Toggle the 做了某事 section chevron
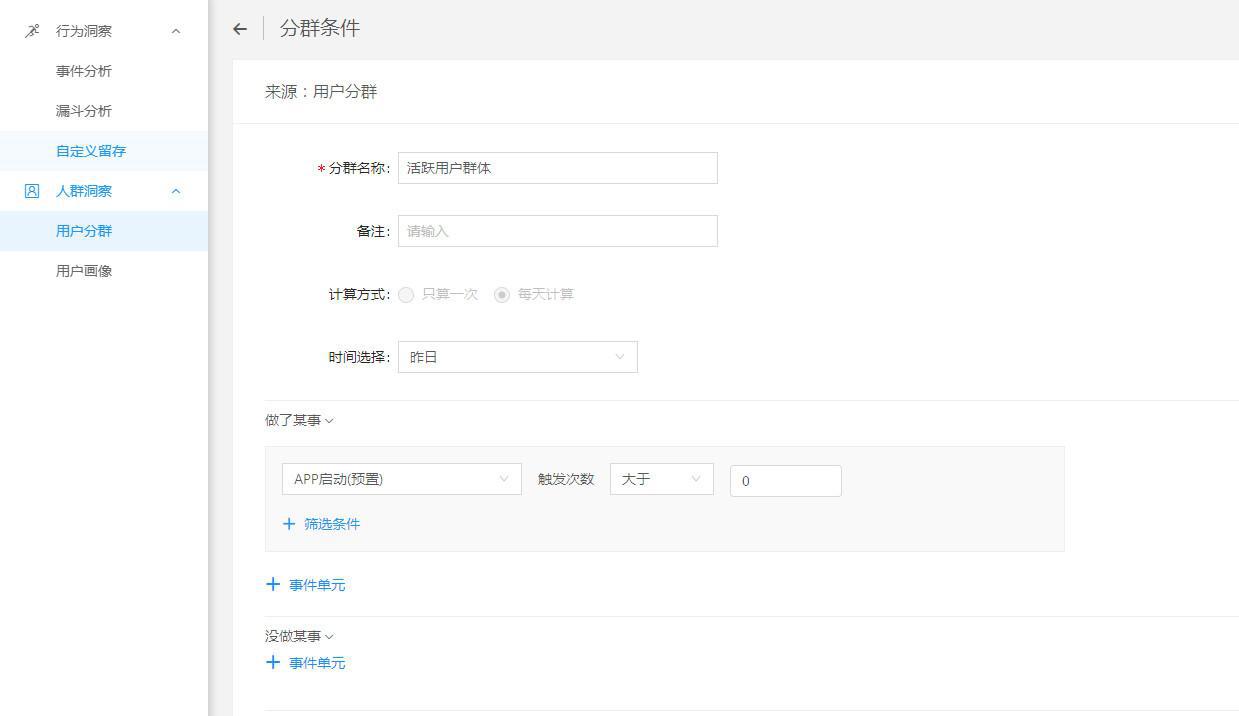Viewport: 1239px width, 716px height. (x=330, y=421)
